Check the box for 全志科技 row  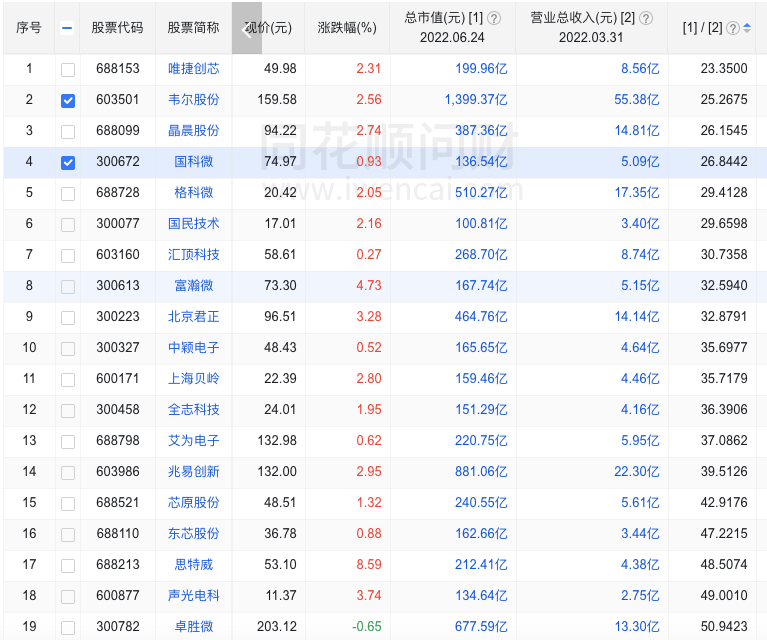(x=68, y=411)
